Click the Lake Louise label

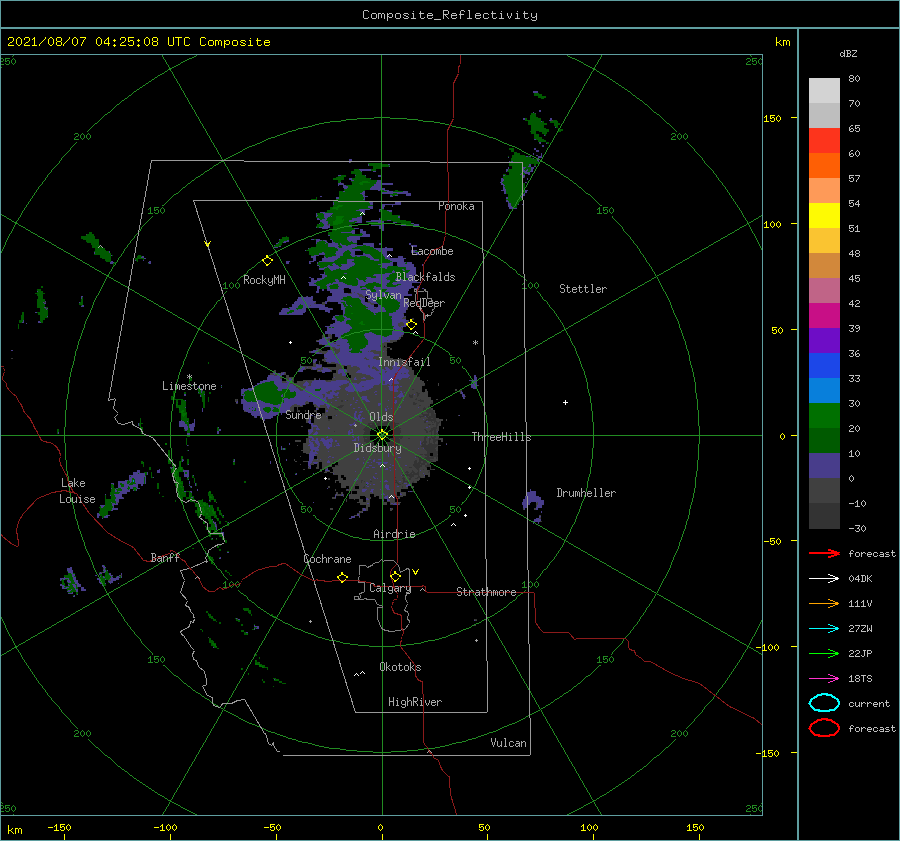click(x=77, y=491)
